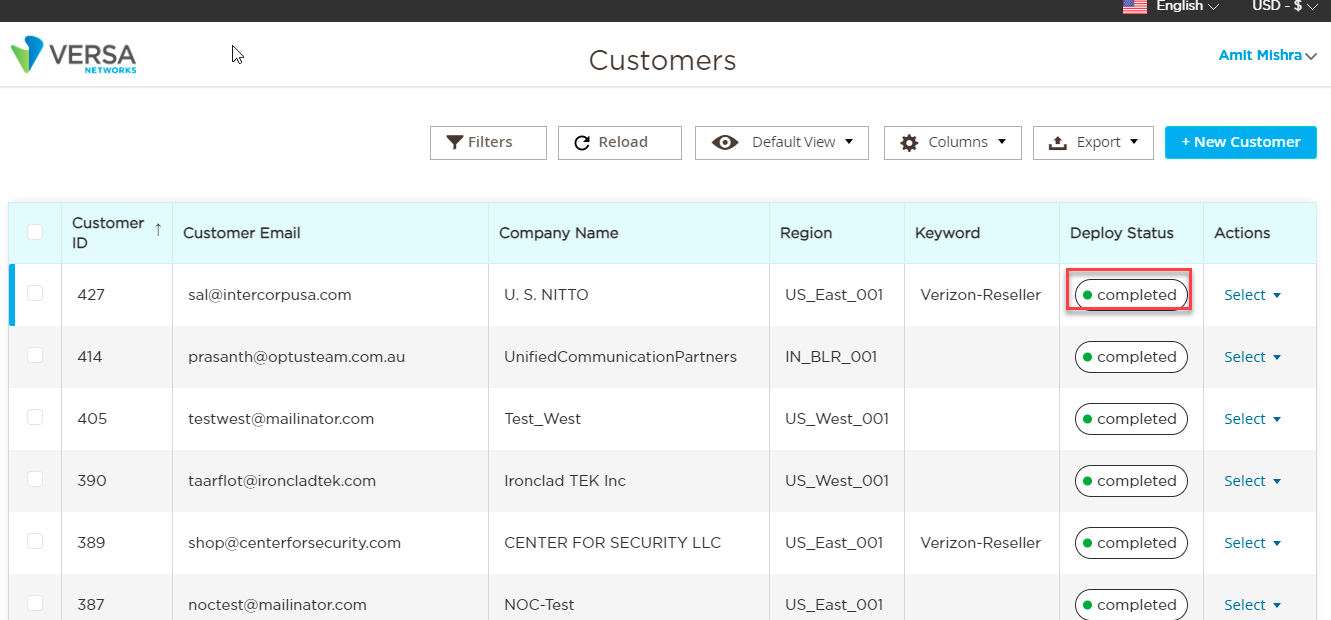Click the completed status badge for Test_West

click(x=1131, y=419)
